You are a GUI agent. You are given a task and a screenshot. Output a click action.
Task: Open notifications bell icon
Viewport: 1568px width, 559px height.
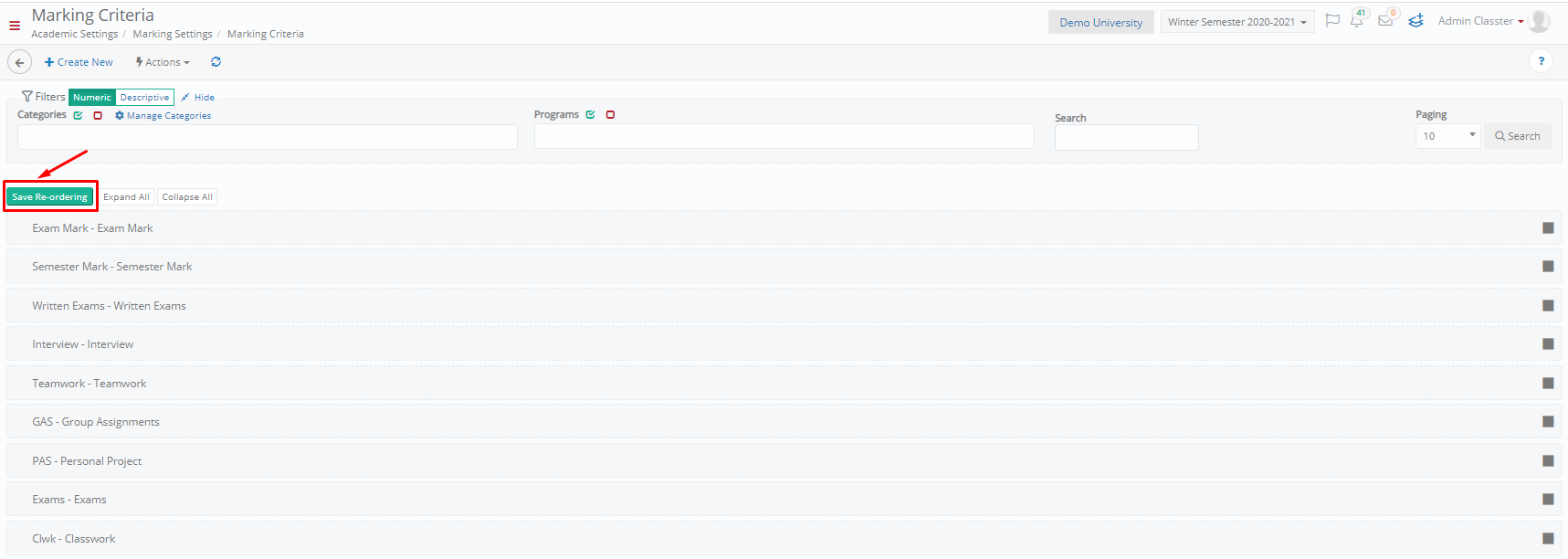(x=1357, y=21)
